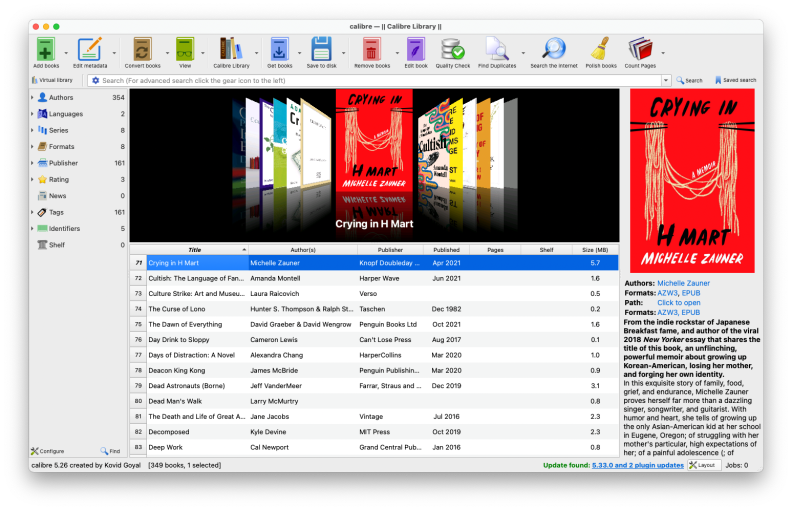The width and height of the screenshot is (792, 510).
Task: Click the Search button beside search bar
Action: point(689,80)
